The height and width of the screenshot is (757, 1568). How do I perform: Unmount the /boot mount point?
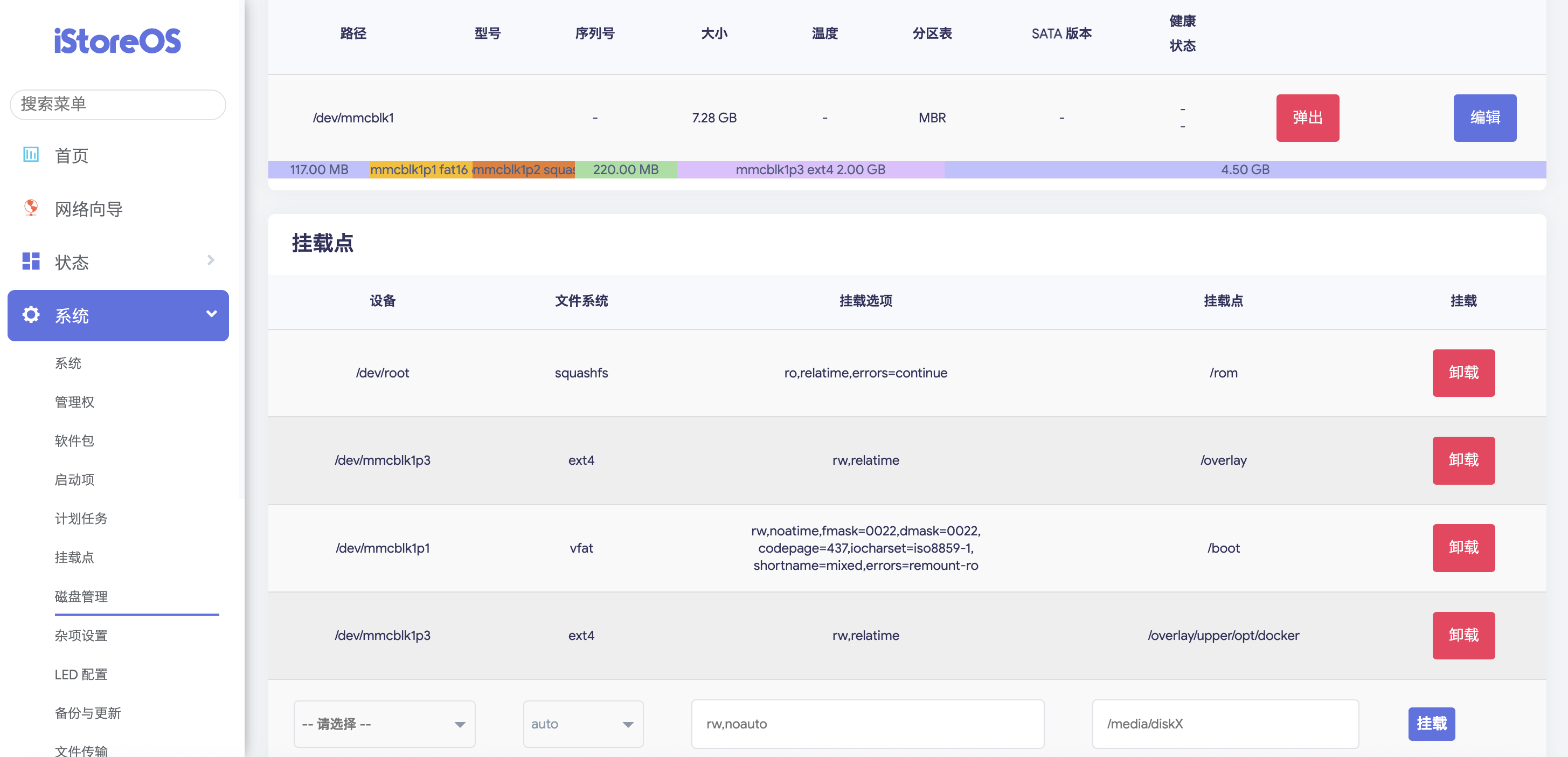tap(1463, 547)
